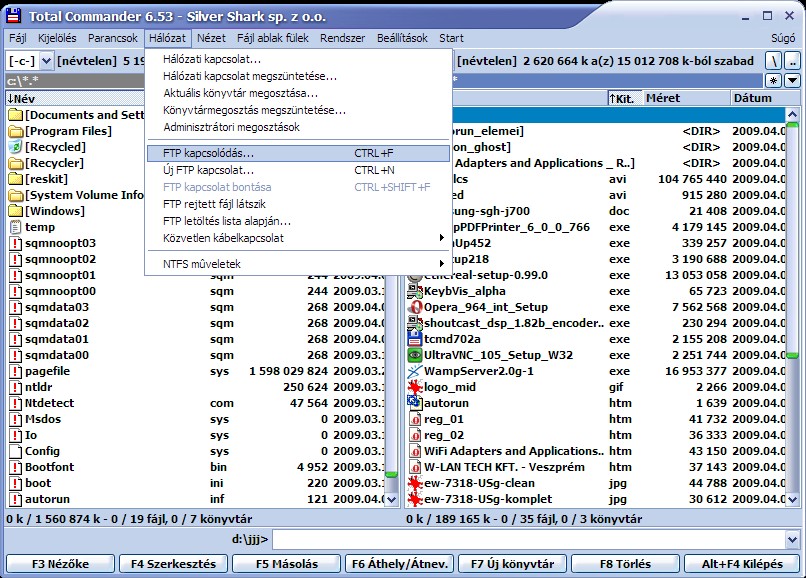Choose FTP kapcsolódás... menu entry
This screenshot has width=806, height=578.
[x=298, y=153]
